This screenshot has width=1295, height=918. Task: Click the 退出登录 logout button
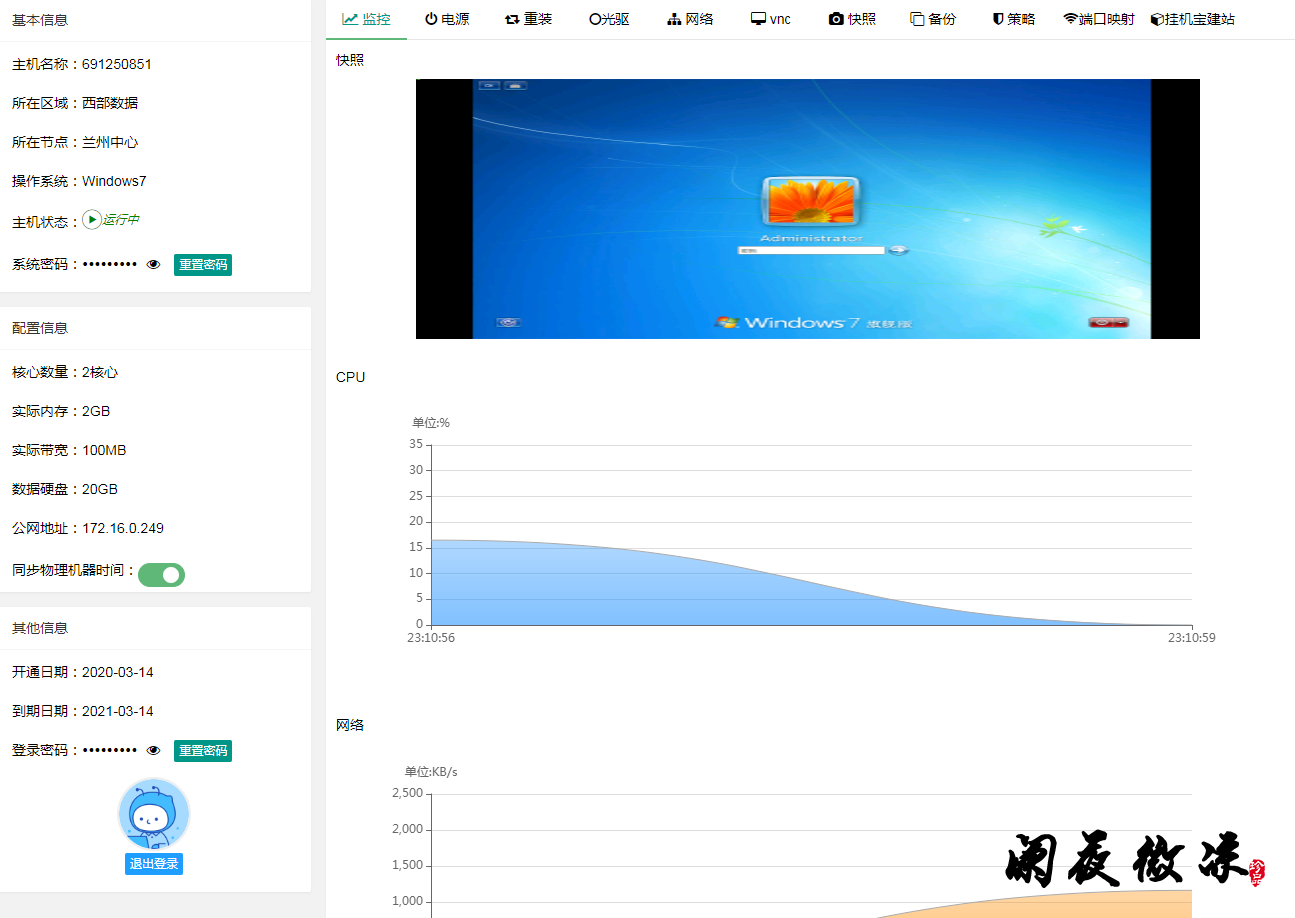pyautogui.click(x=153, y=864)
